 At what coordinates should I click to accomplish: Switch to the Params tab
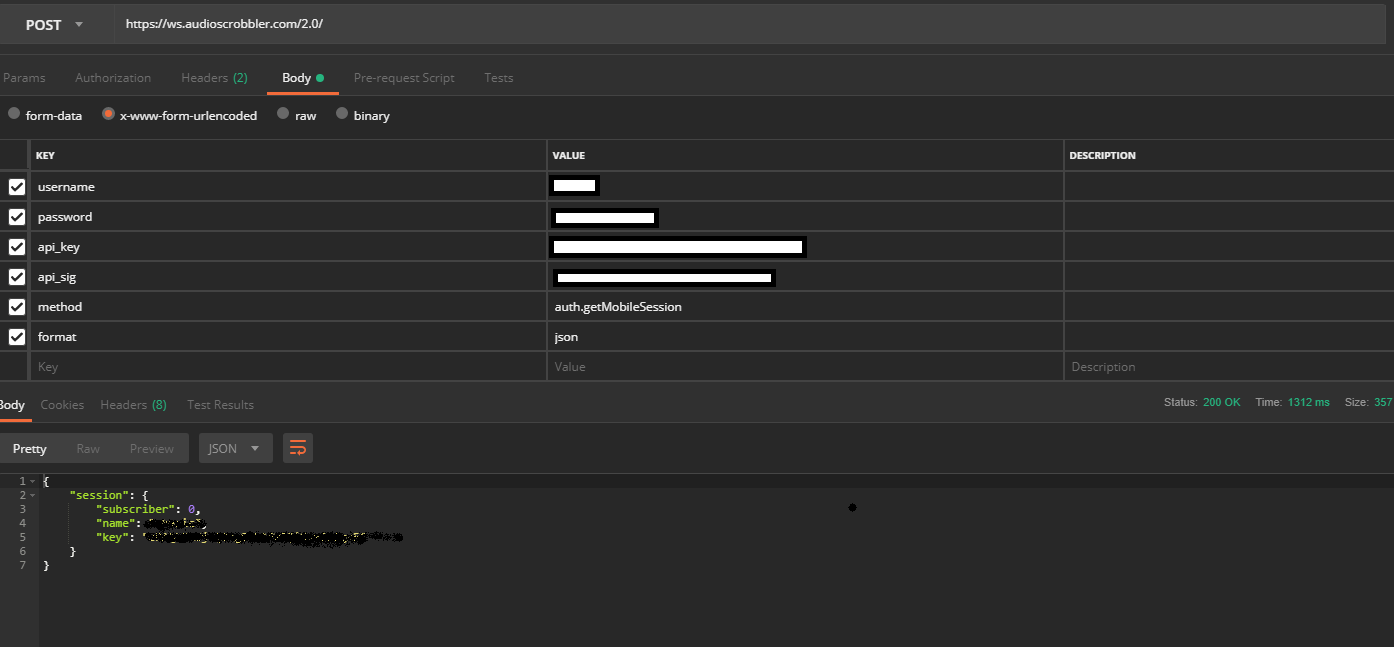tap(24, 78)
